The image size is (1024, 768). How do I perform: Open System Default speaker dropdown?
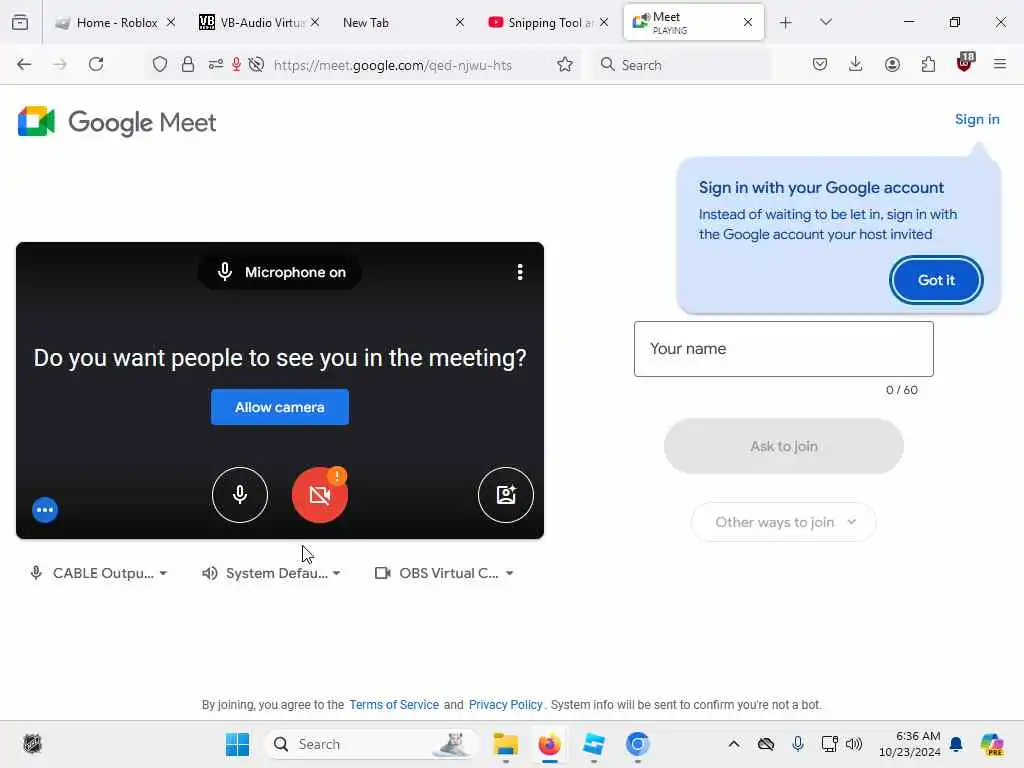[271, 573]
